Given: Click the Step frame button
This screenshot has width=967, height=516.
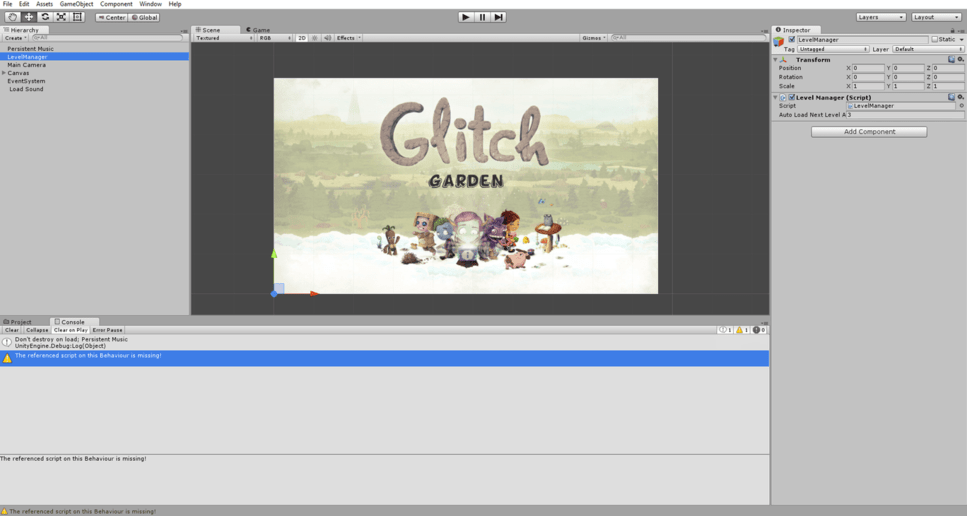Looking at the screenshot, I should (x=499, y=17).
